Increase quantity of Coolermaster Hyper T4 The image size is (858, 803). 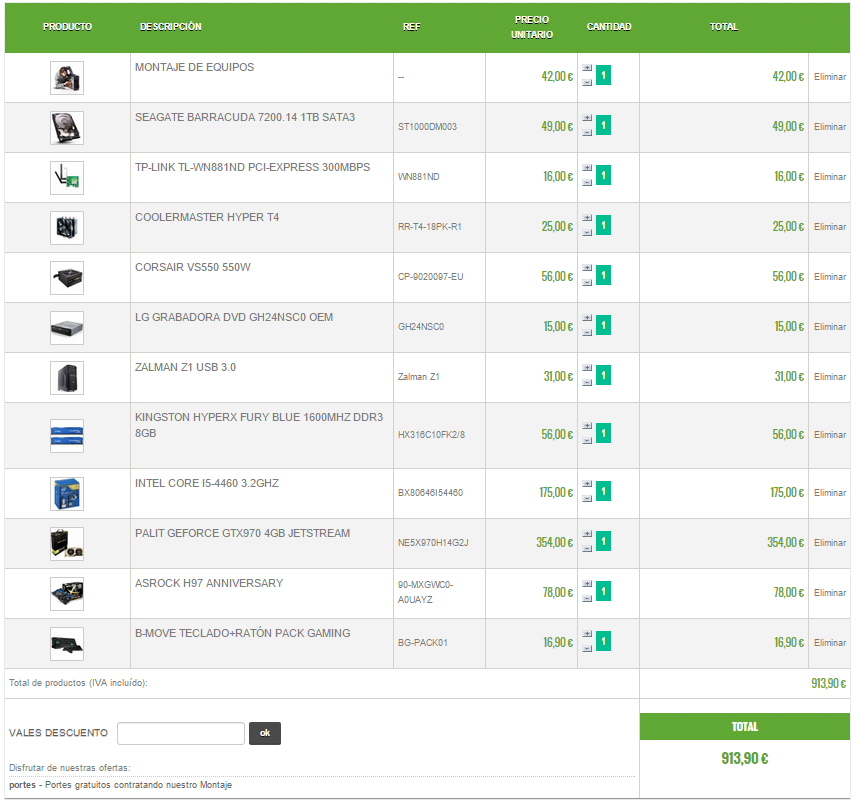pos(587,218)
